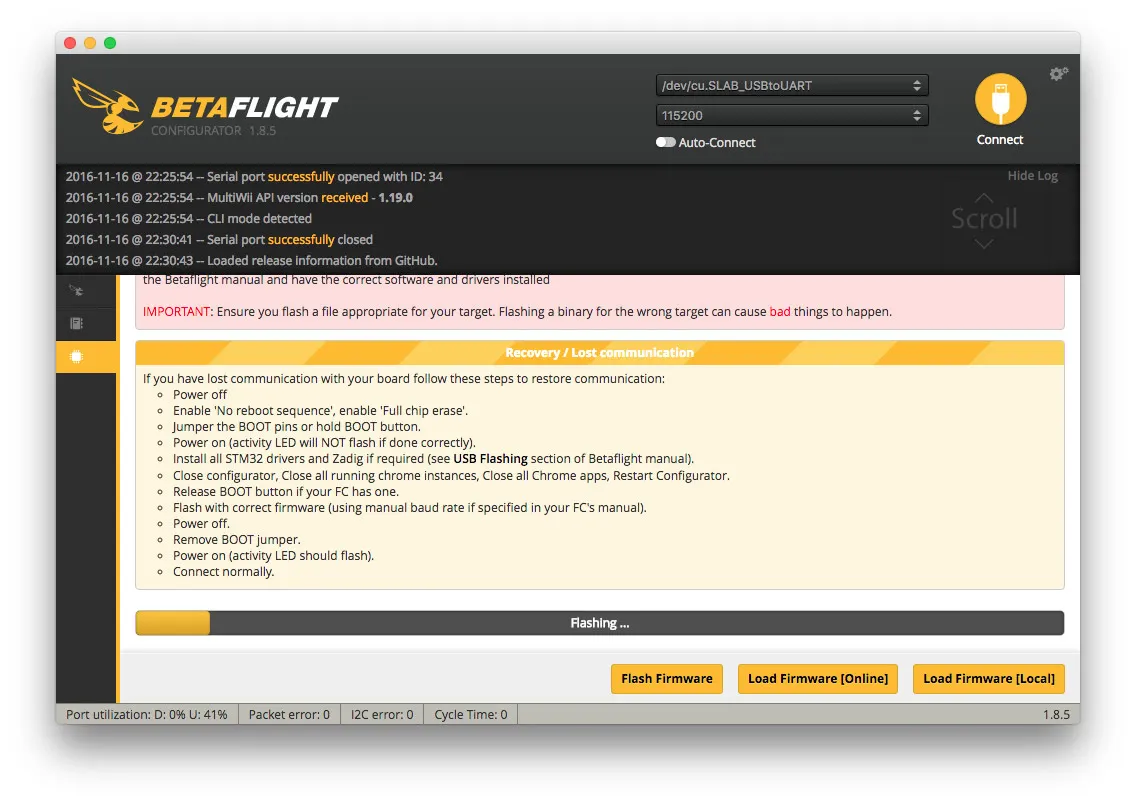Open the serial port /dev/cu.SLAB_USBtoUART dropdown

coord(791,86)
